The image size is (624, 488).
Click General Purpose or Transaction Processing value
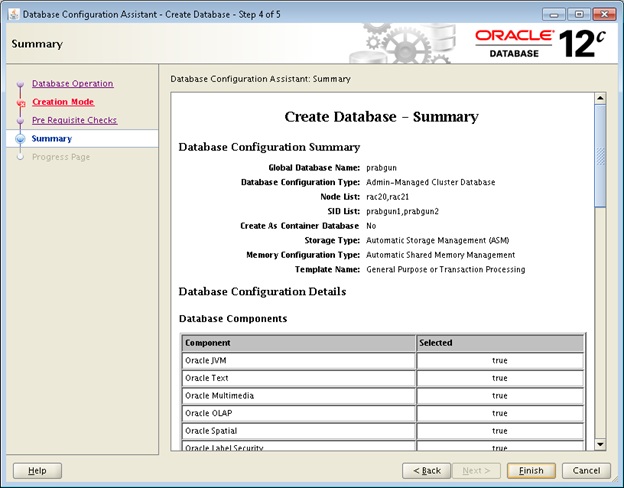pos(446,269)
